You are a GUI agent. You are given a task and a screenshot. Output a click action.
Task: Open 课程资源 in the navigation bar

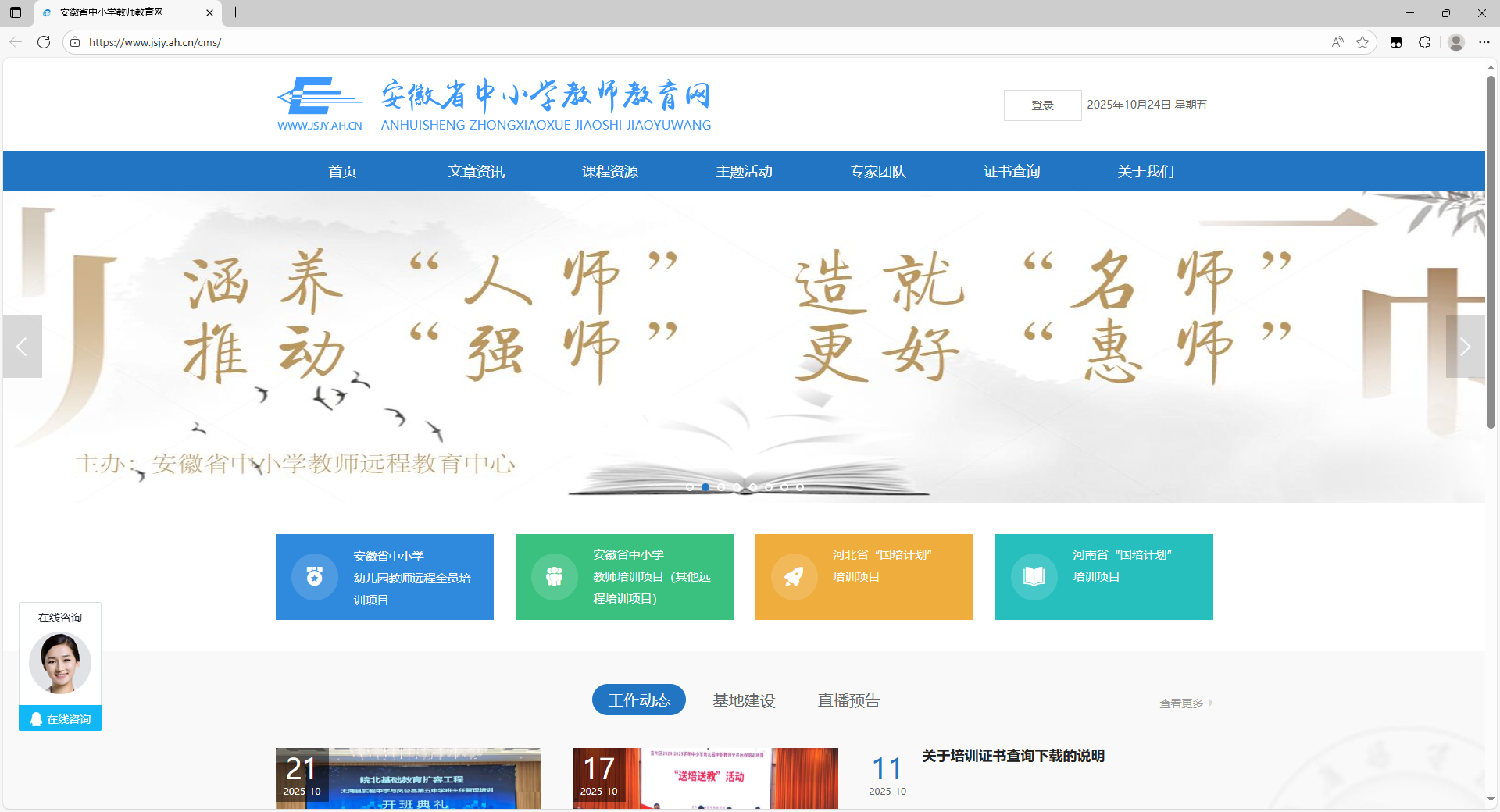(610, 172)
